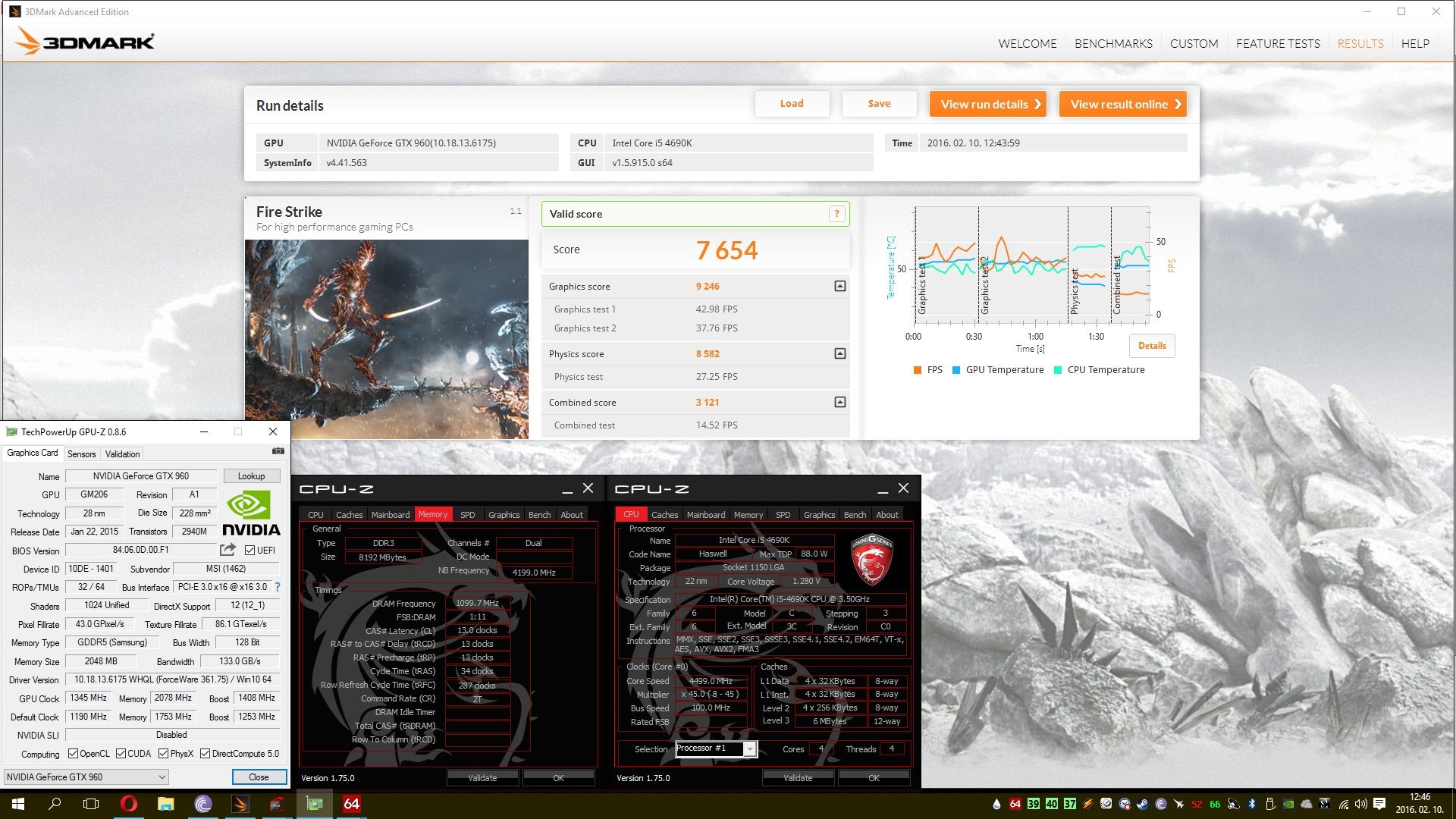Open File Explorer from the taskbar
This screenshot has width=1456, height=819.
pyautogui.click(x=166, y=804)
